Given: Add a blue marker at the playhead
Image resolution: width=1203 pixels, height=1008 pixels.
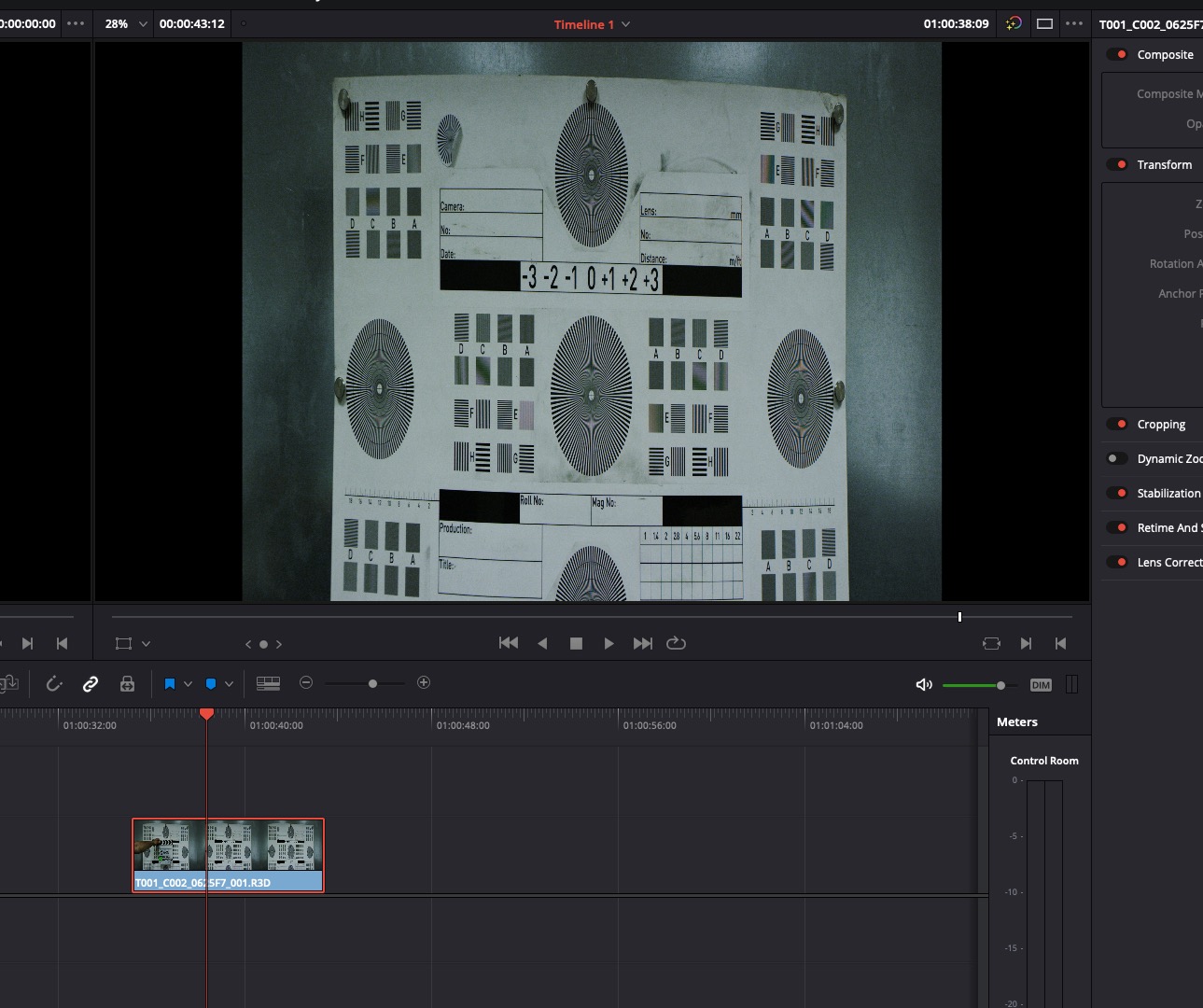Looking at the screenshot, I should point(211,684).
